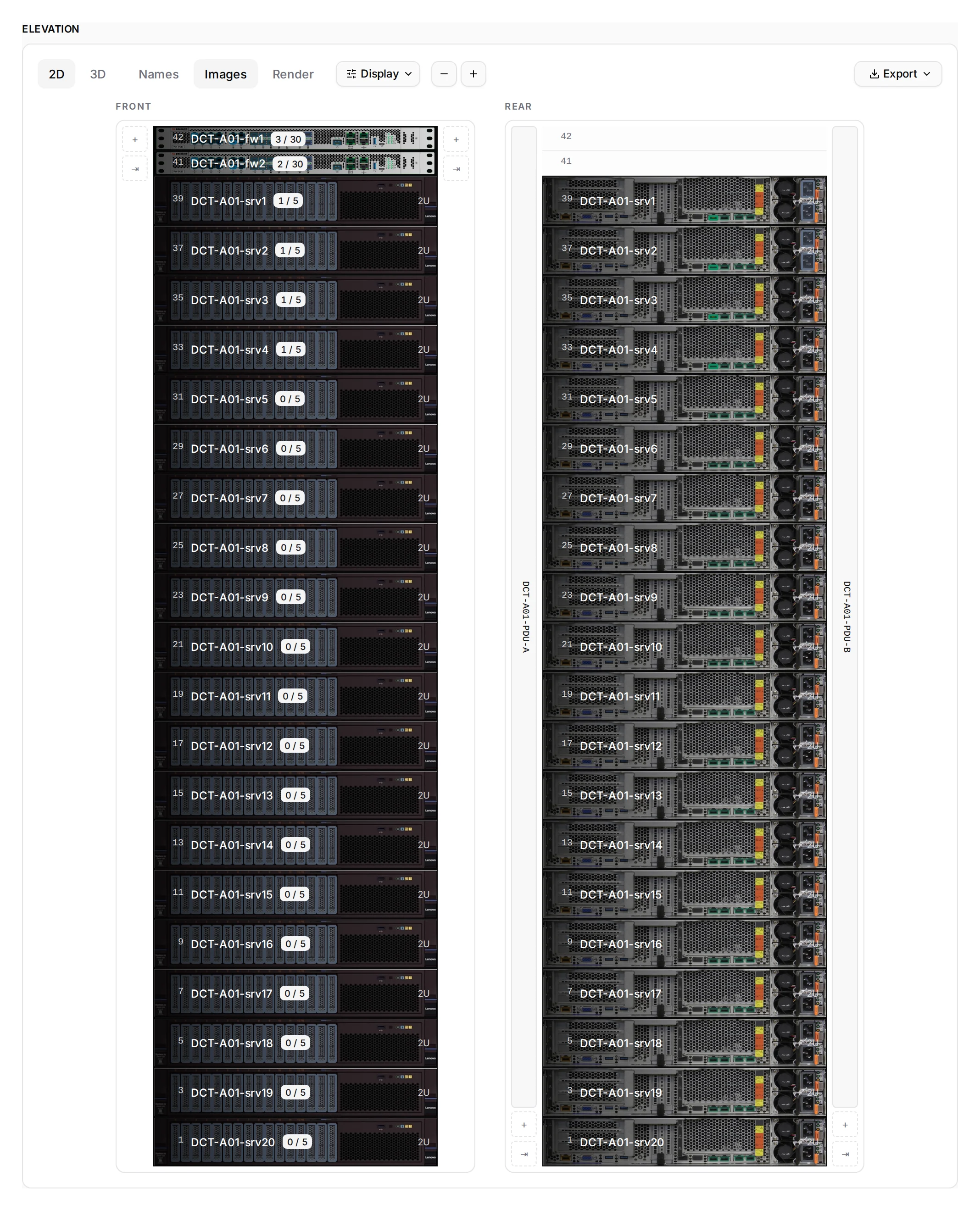This screenshot has width=980, height=1210.
Task: Click the plus icon right of front rack top
Action: 456,139
